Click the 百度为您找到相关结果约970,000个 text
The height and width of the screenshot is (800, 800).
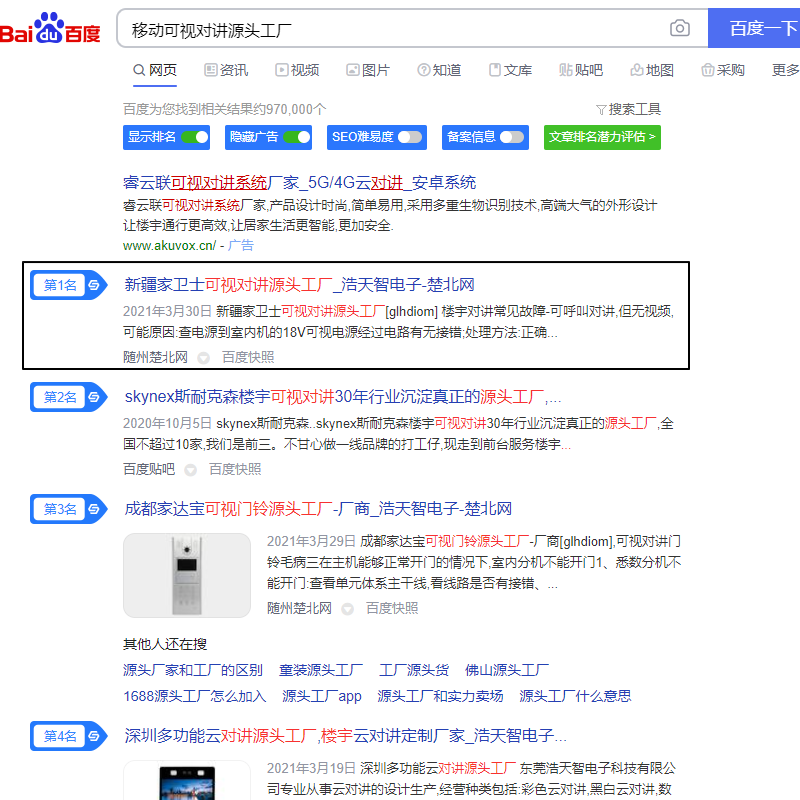coord(224,109)
